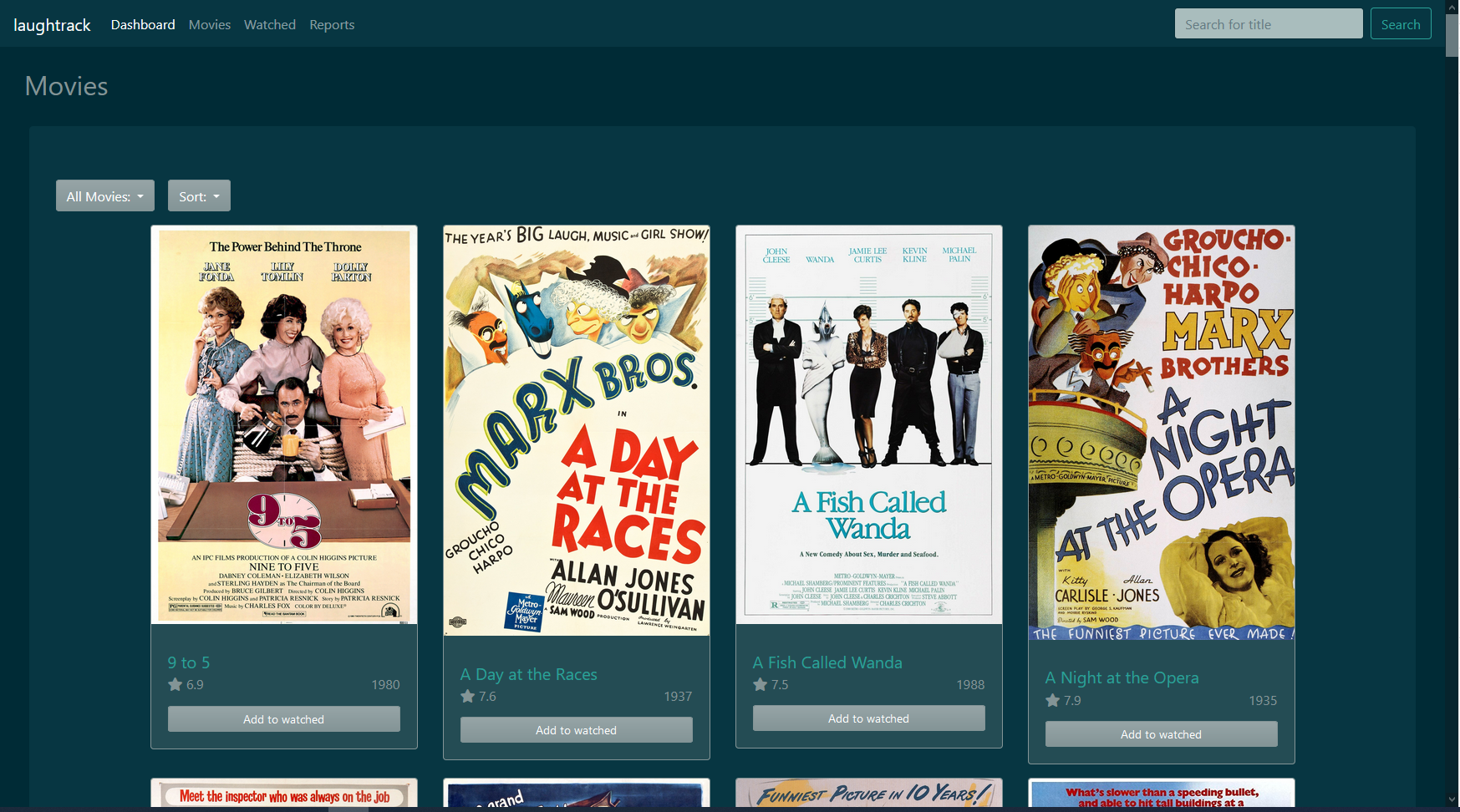The width and height of the screenshot is (1460, 812).
Task: Open the 9 to 5 poster
Action: (284, 424)
